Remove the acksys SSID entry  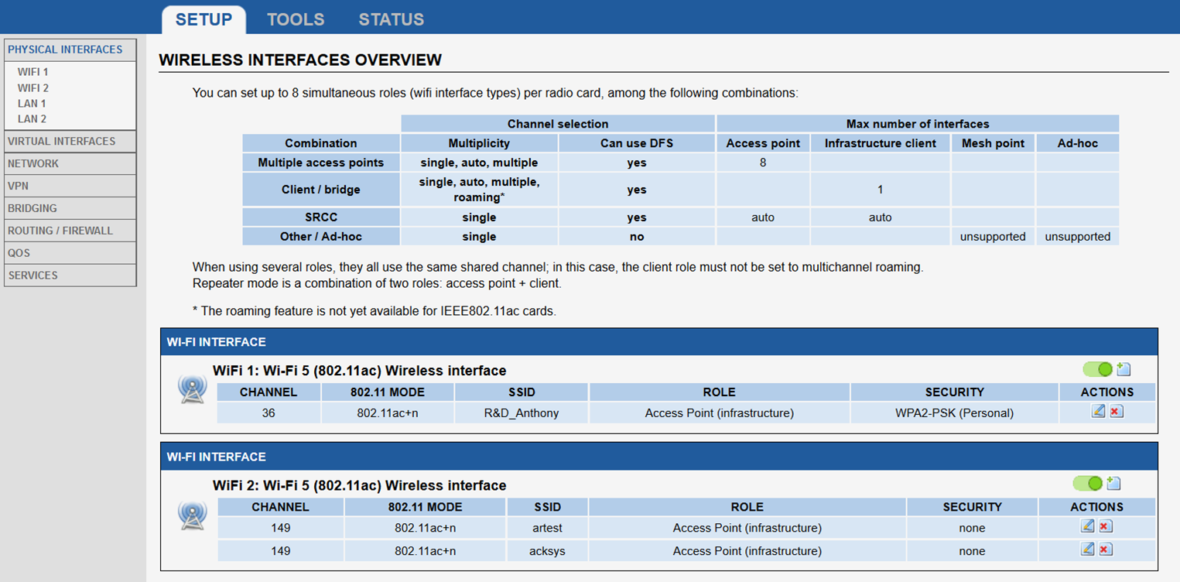tap(1105, 549)
